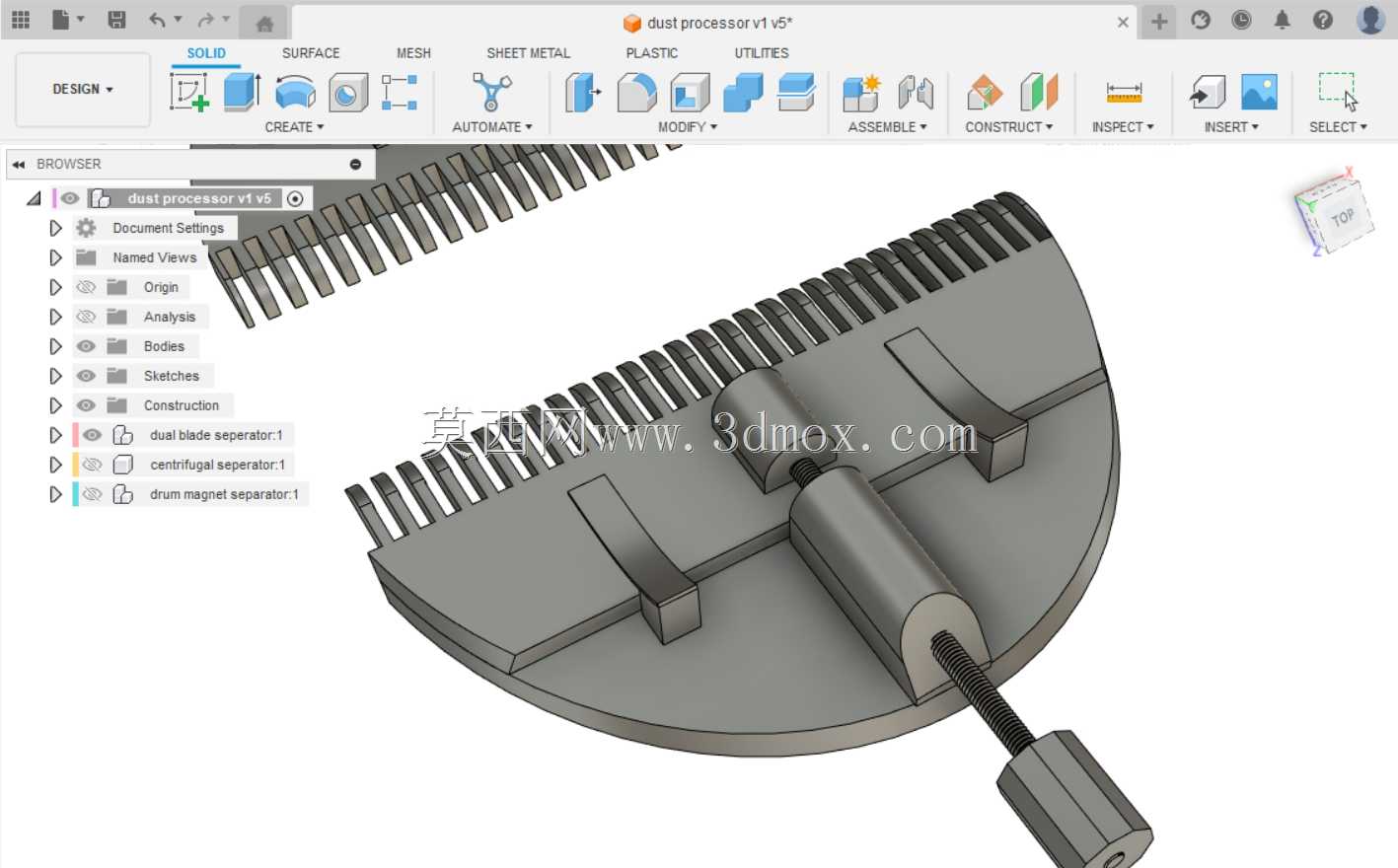Select the Rectangular Pattern tool

pyautogui.click(x=400, y=92)
